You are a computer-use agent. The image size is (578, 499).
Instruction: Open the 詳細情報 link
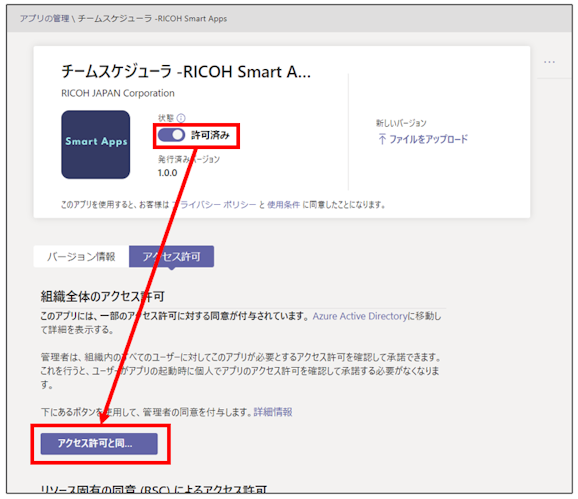point(273,412)
